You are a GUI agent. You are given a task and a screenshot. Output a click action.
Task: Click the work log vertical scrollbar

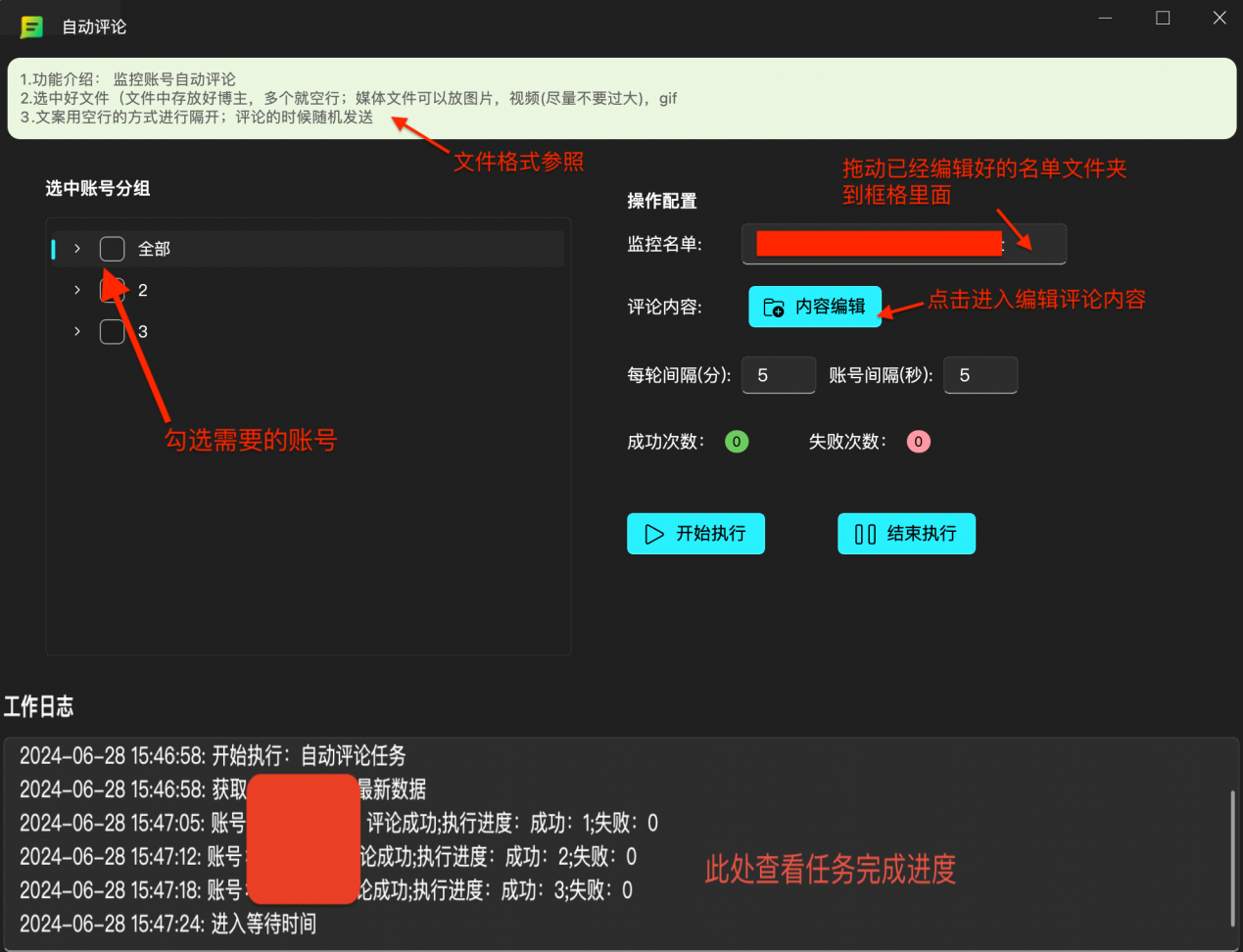point(1232,857)
